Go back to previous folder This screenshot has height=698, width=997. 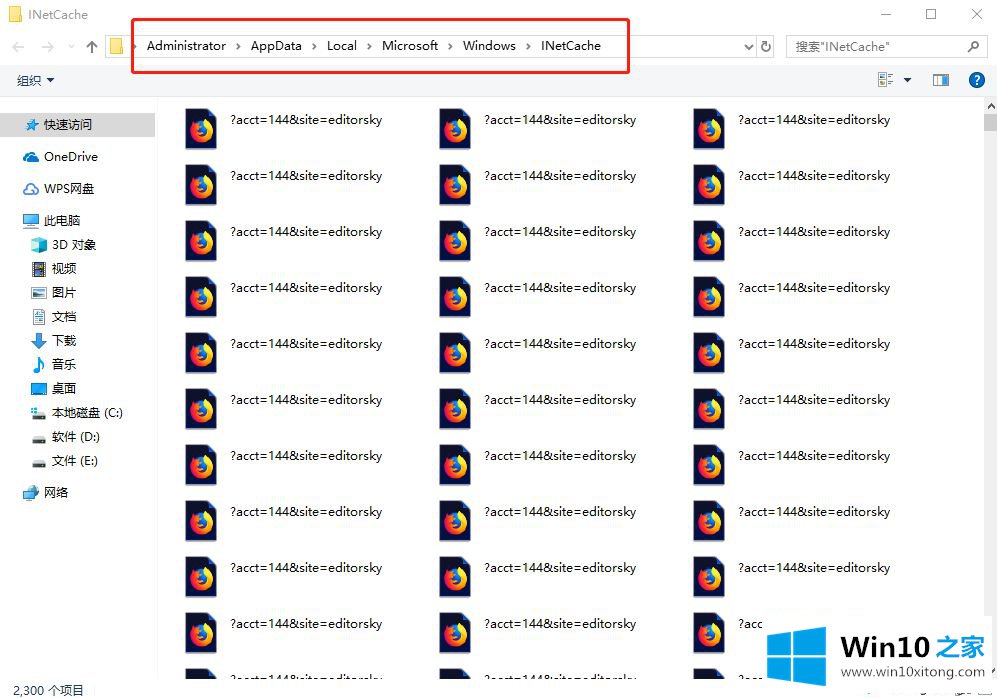[x=18, y=46]
